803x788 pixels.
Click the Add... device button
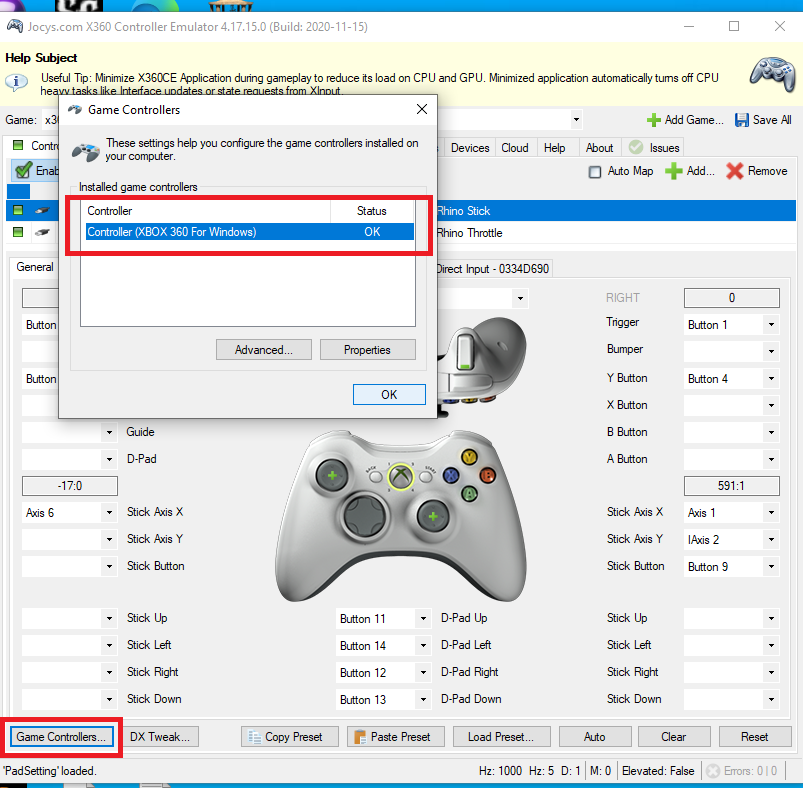689,171
